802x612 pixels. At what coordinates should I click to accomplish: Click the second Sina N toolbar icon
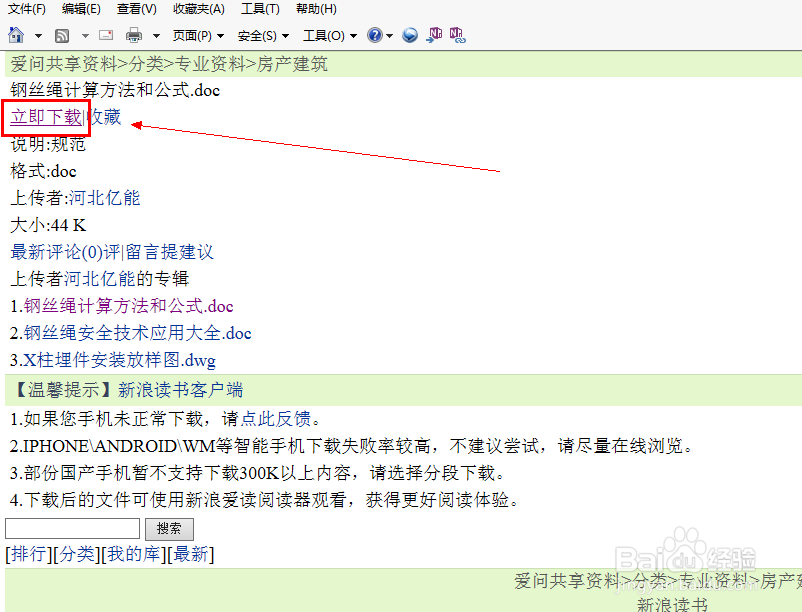(x=458, y=35)
